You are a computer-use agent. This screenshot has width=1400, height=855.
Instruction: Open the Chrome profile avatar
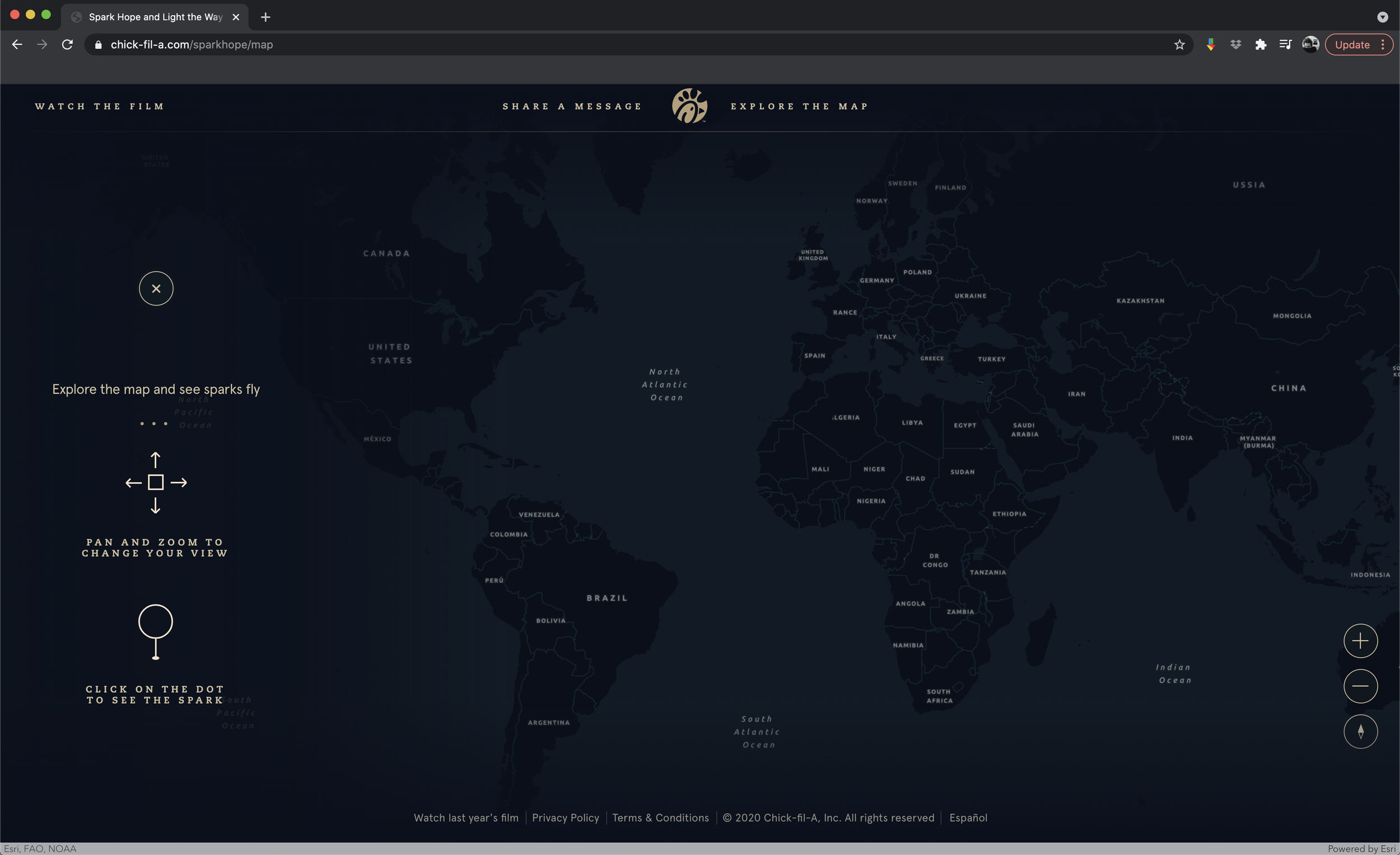1310,44
